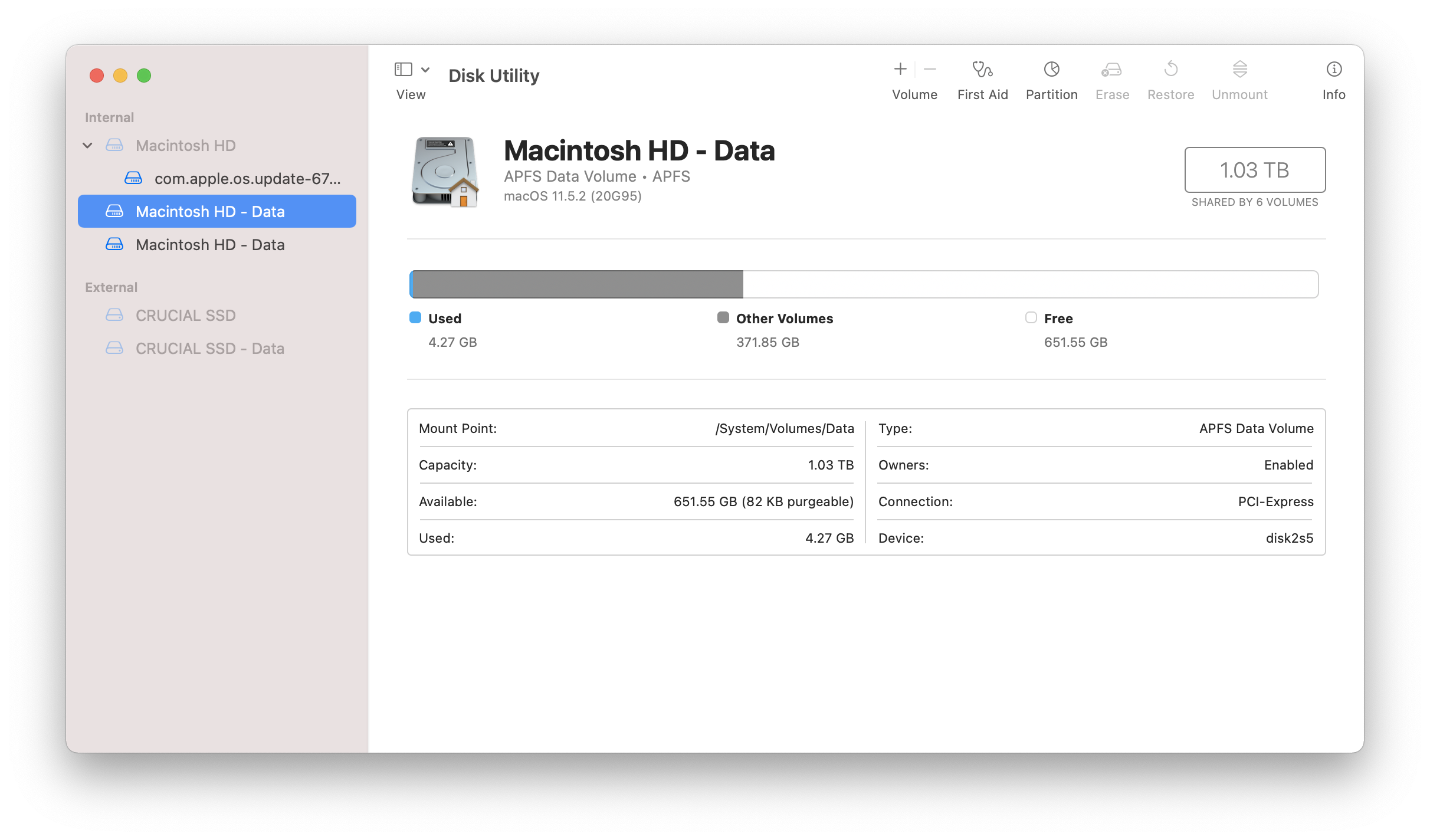This screenshot has height=840, width=1430.
Task: Select the unselected Macintosh HD - Data volume
Action: pyautogui.click(x=209, y=244)
